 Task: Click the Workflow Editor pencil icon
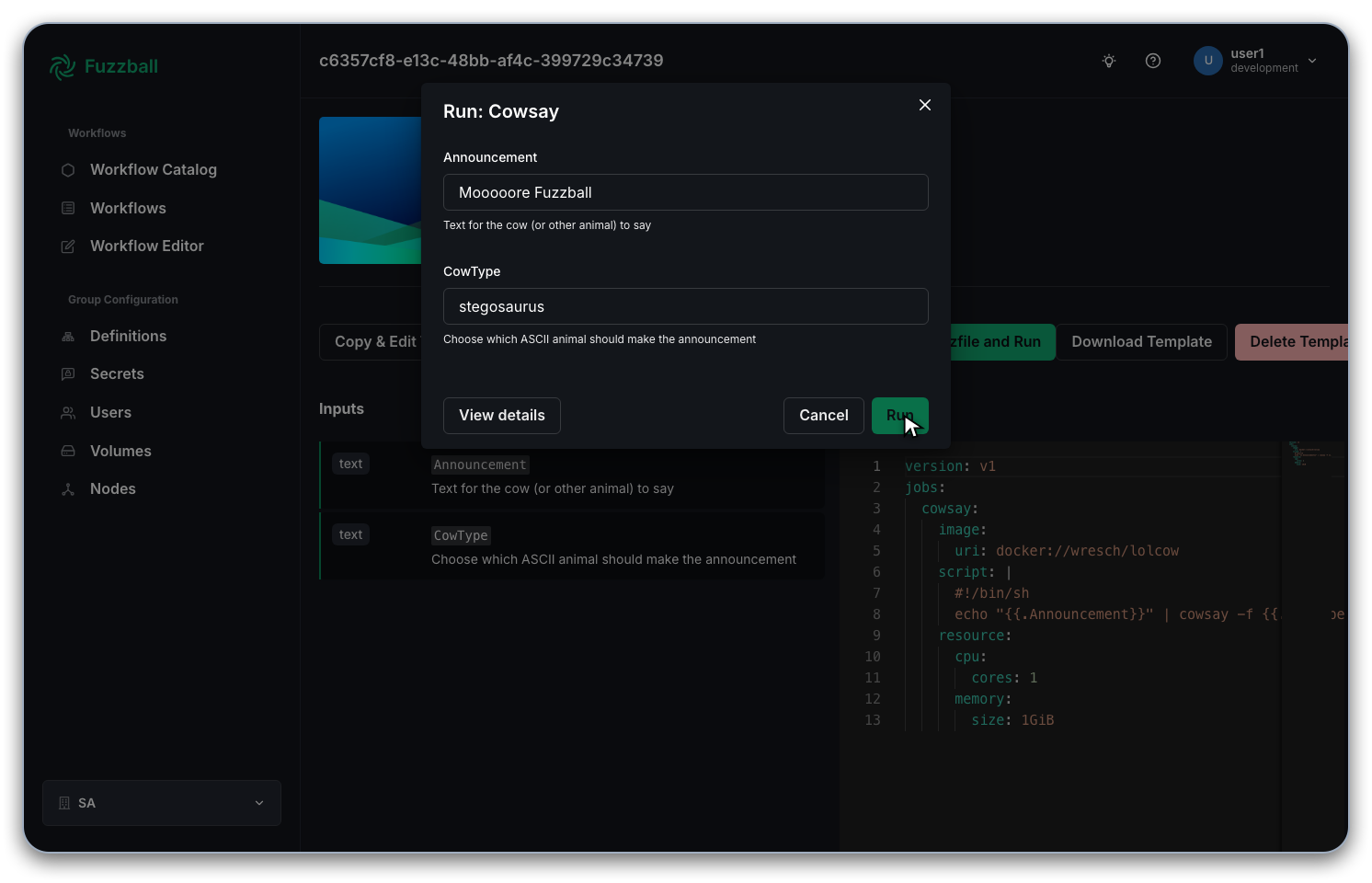tap(68, 247)
